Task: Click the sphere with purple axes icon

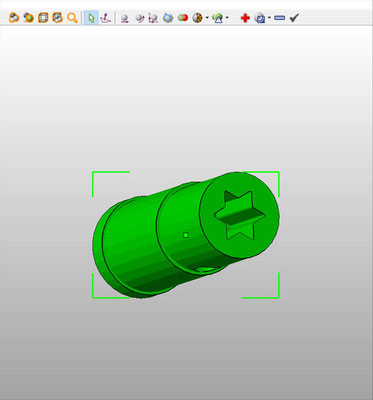Action: (153, 18)
